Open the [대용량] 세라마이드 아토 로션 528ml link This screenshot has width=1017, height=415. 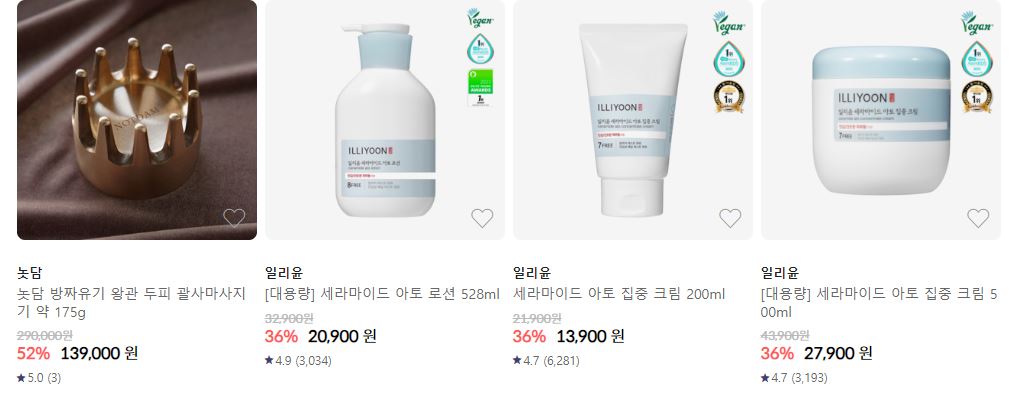coord(383,294)
